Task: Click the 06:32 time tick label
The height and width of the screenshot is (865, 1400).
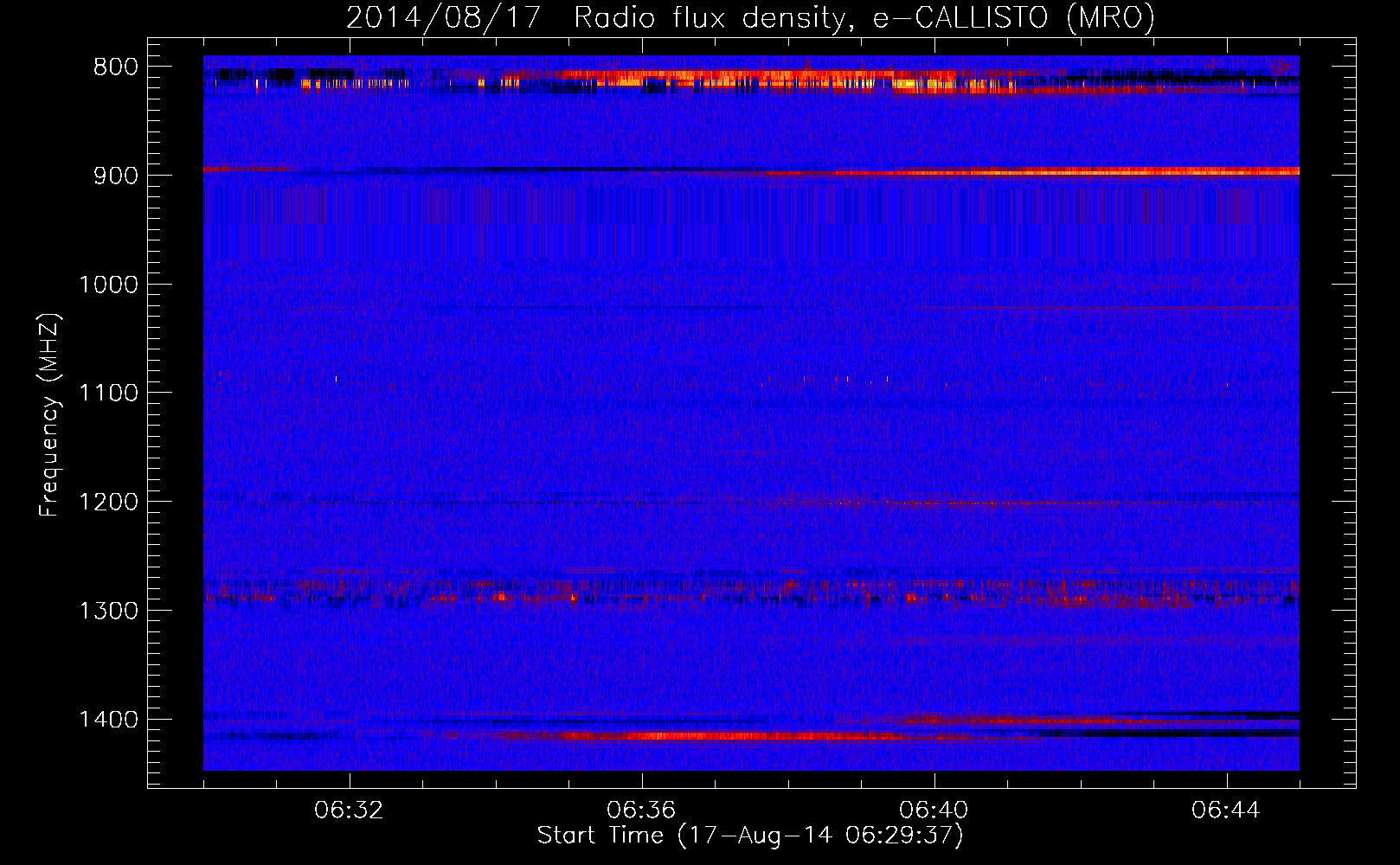Action: pyautogui.click(x=350, y=811)
